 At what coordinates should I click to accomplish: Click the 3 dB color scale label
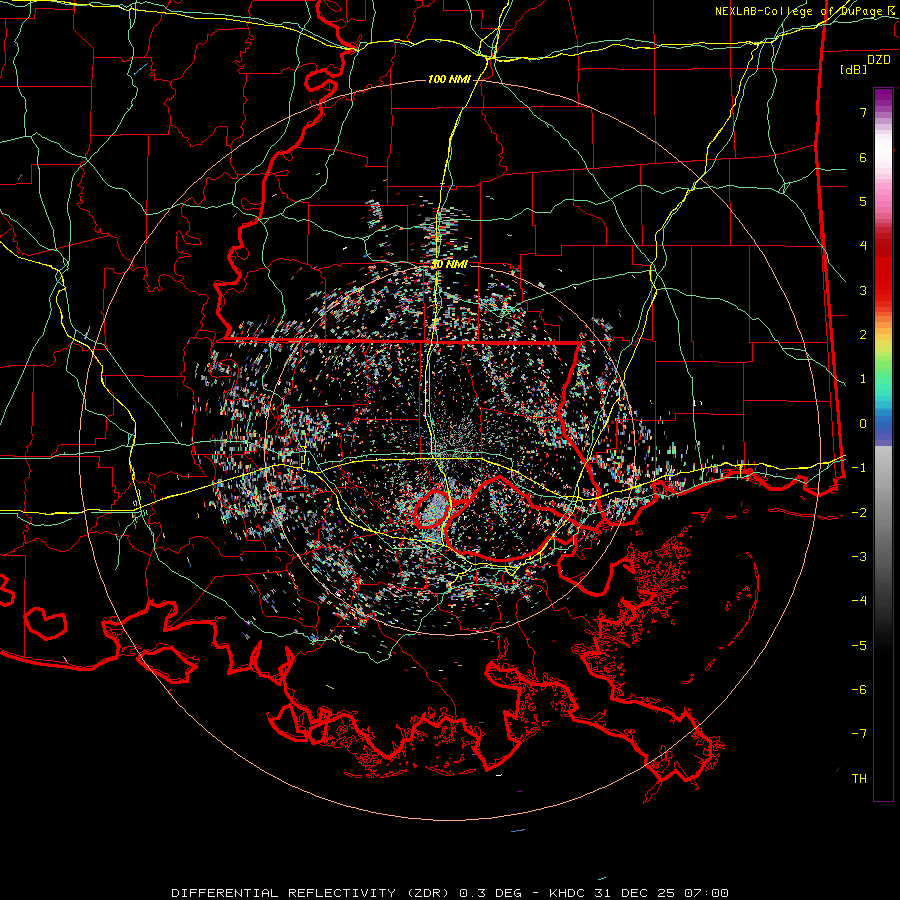(863, 290)
